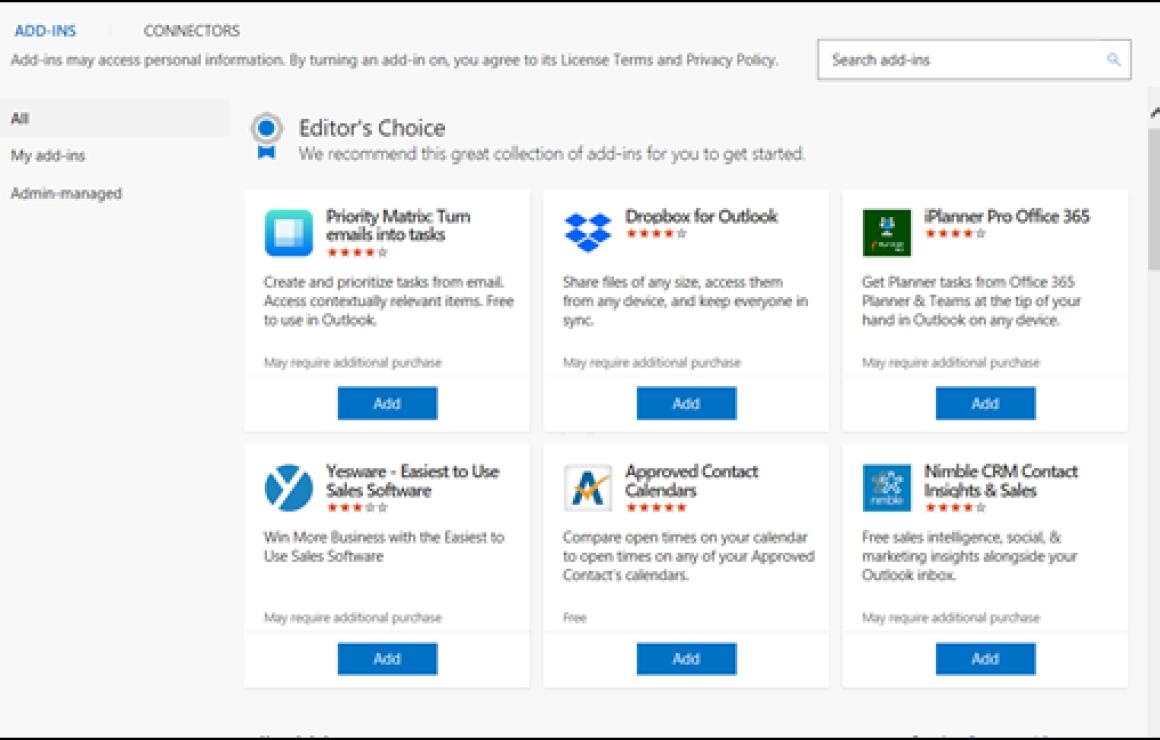
Task: Click "Win More Business" description text
Action: pyautogui.click(x=384, y=547)
